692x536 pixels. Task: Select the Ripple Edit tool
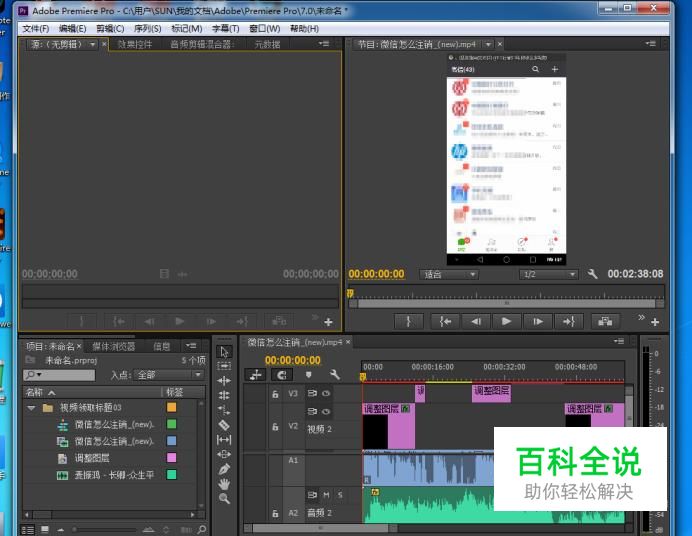pyautogui.click(x=224, y=381)
